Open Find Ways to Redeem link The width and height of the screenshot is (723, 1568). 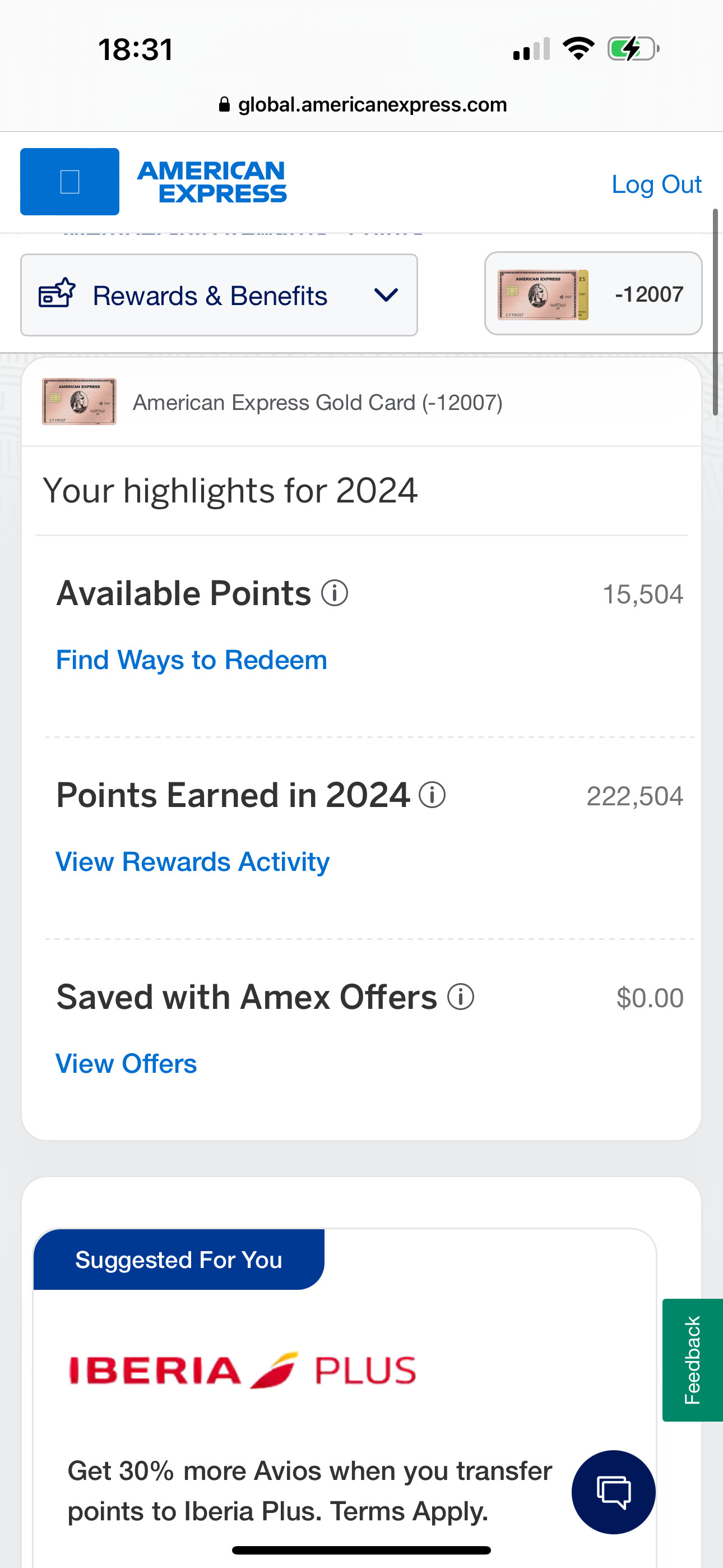point(192,660)
